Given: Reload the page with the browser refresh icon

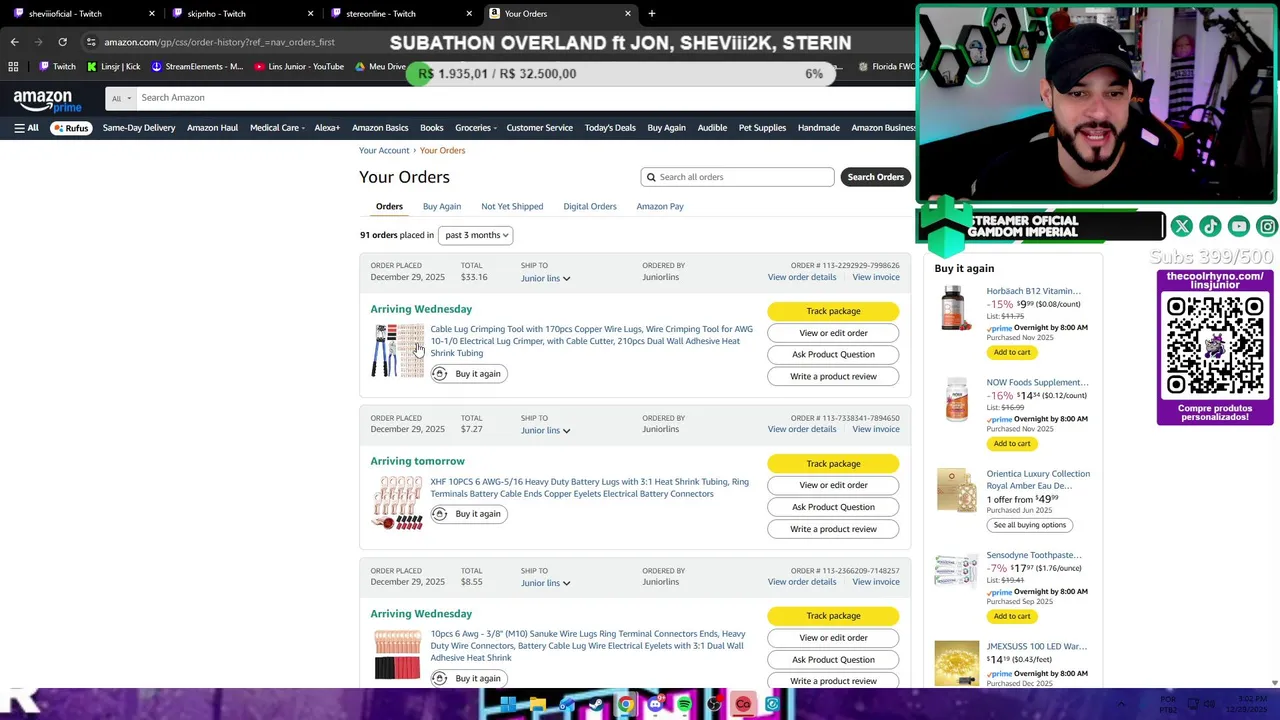Looking at the screenshot, I should pyautogui.click(x=62, y=42).
